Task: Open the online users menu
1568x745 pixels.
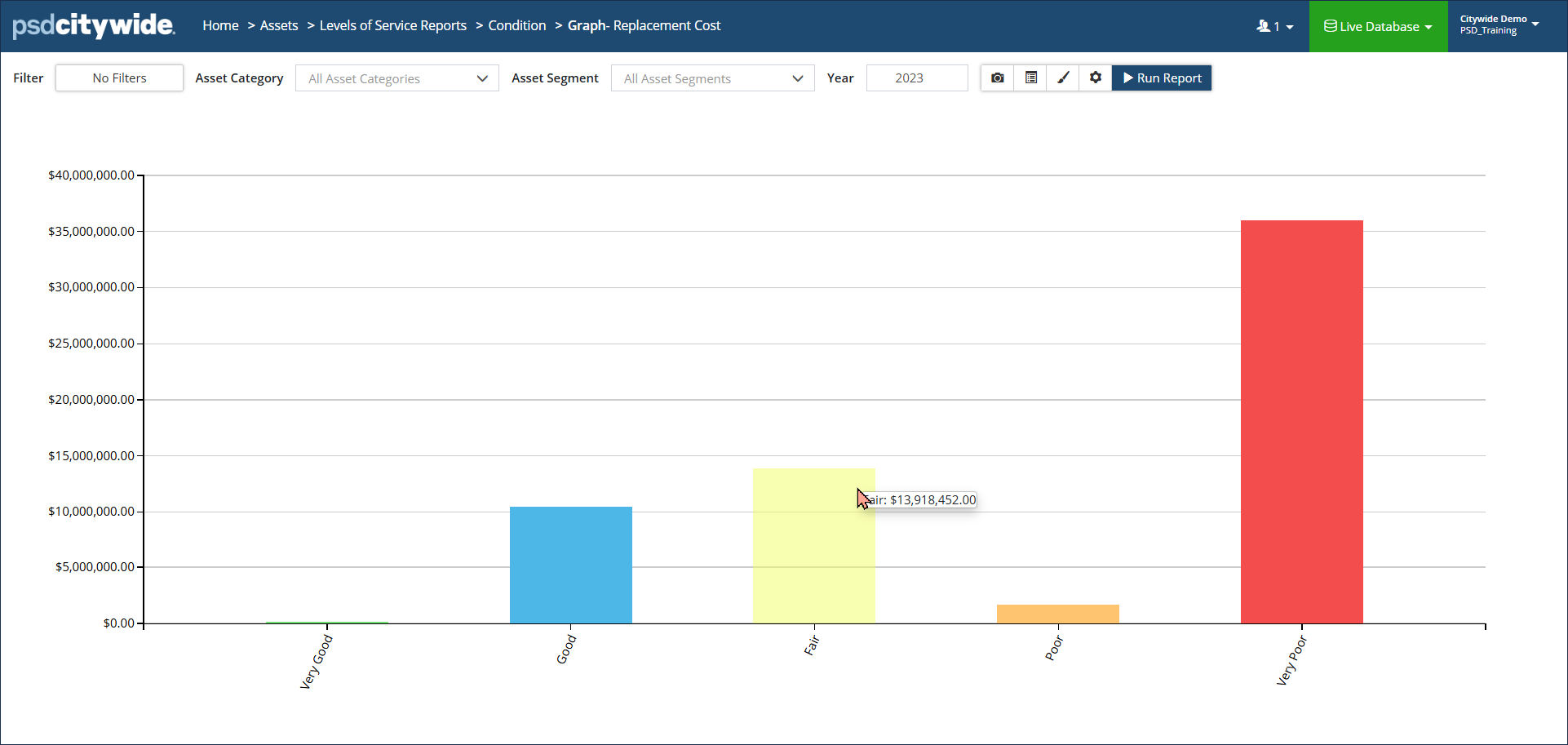Action: tap(1274, 27)
